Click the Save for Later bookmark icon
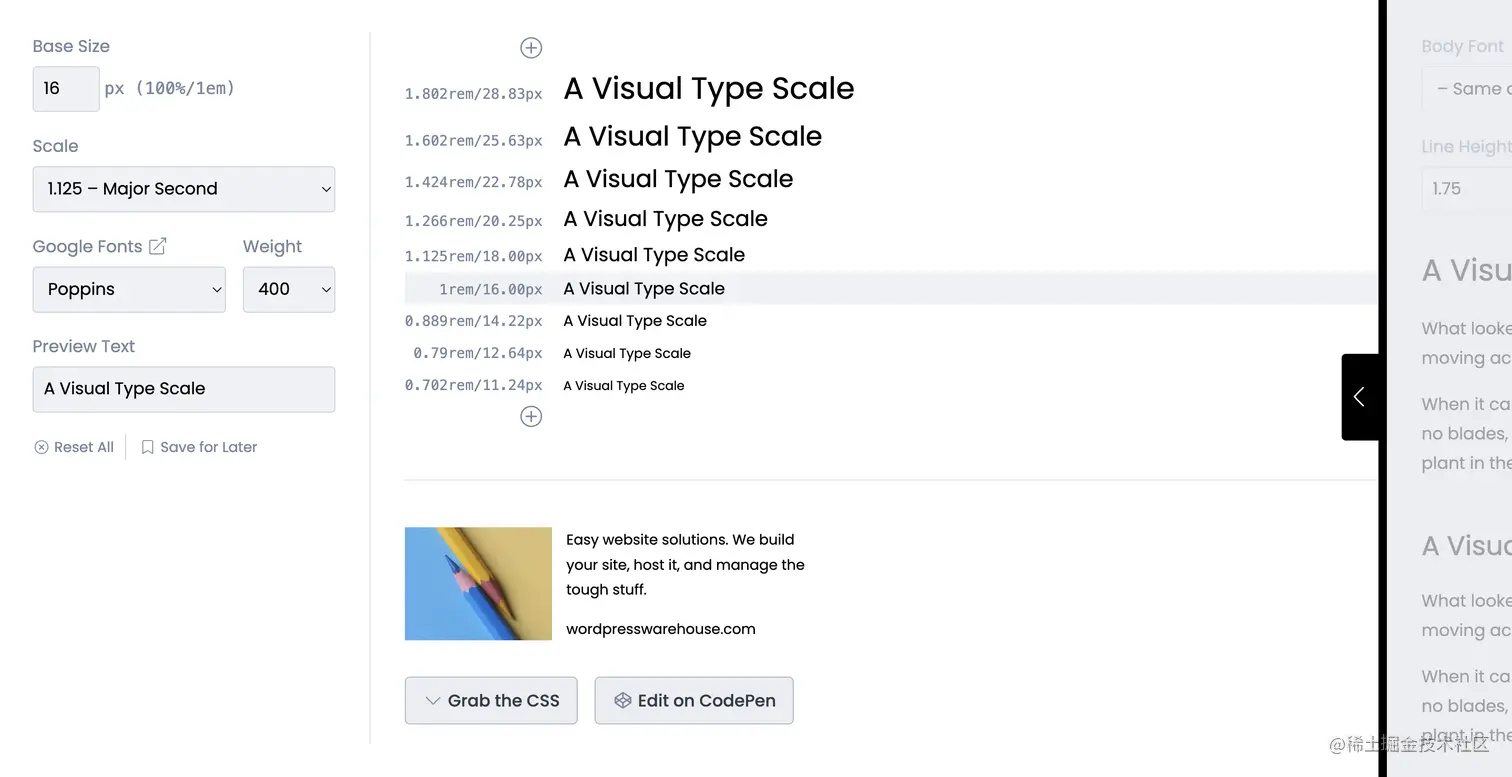1512x777 pixels. pyautogui.click(x=147, y=447)
